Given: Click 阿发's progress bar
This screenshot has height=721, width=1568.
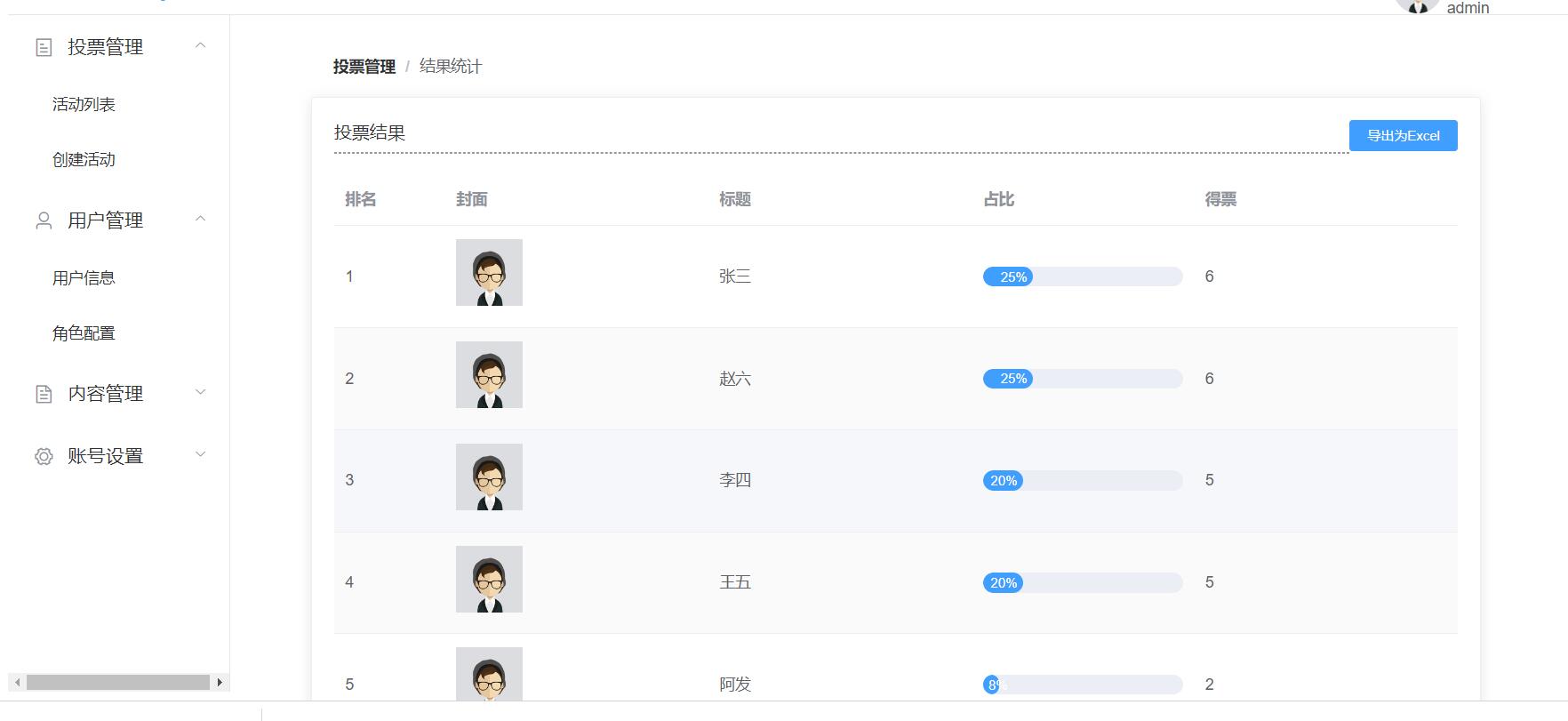Looking at the screenshot, I should [x=1083, y=685].
